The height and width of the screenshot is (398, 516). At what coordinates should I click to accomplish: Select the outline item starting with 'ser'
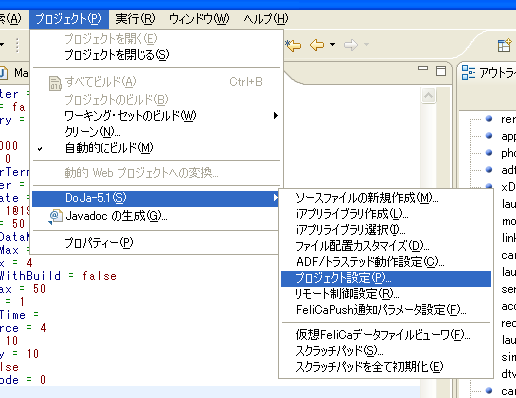pos(508,289)
